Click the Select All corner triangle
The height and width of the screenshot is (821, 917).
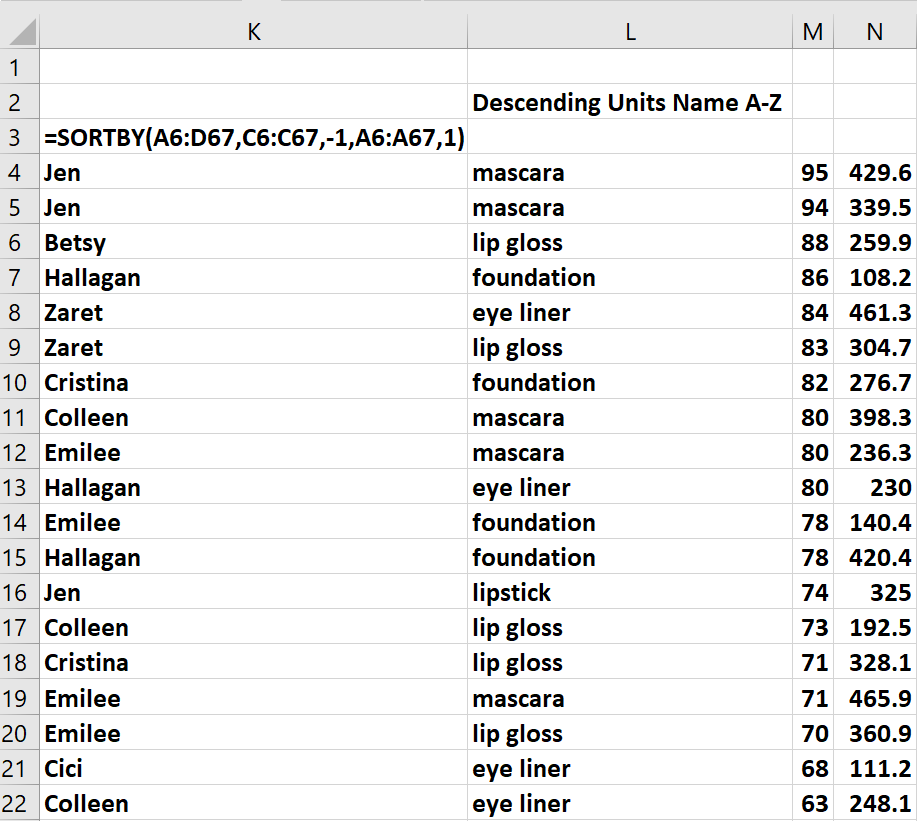(x=20, y=33)
